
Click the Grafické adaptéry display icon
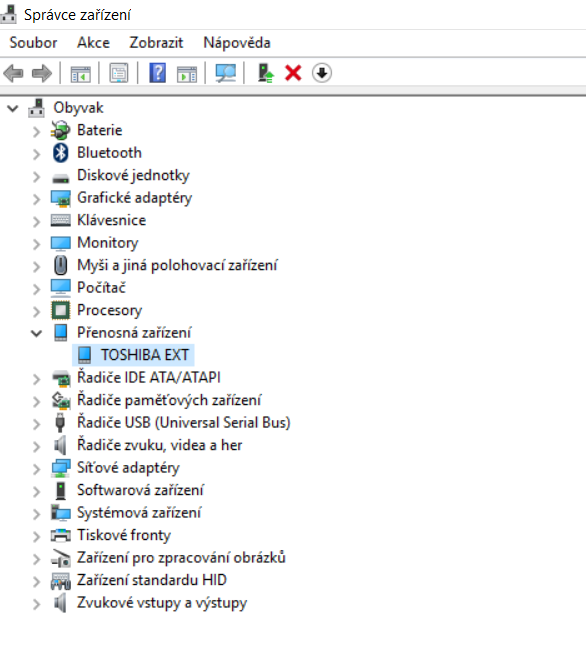coord(61,198)
